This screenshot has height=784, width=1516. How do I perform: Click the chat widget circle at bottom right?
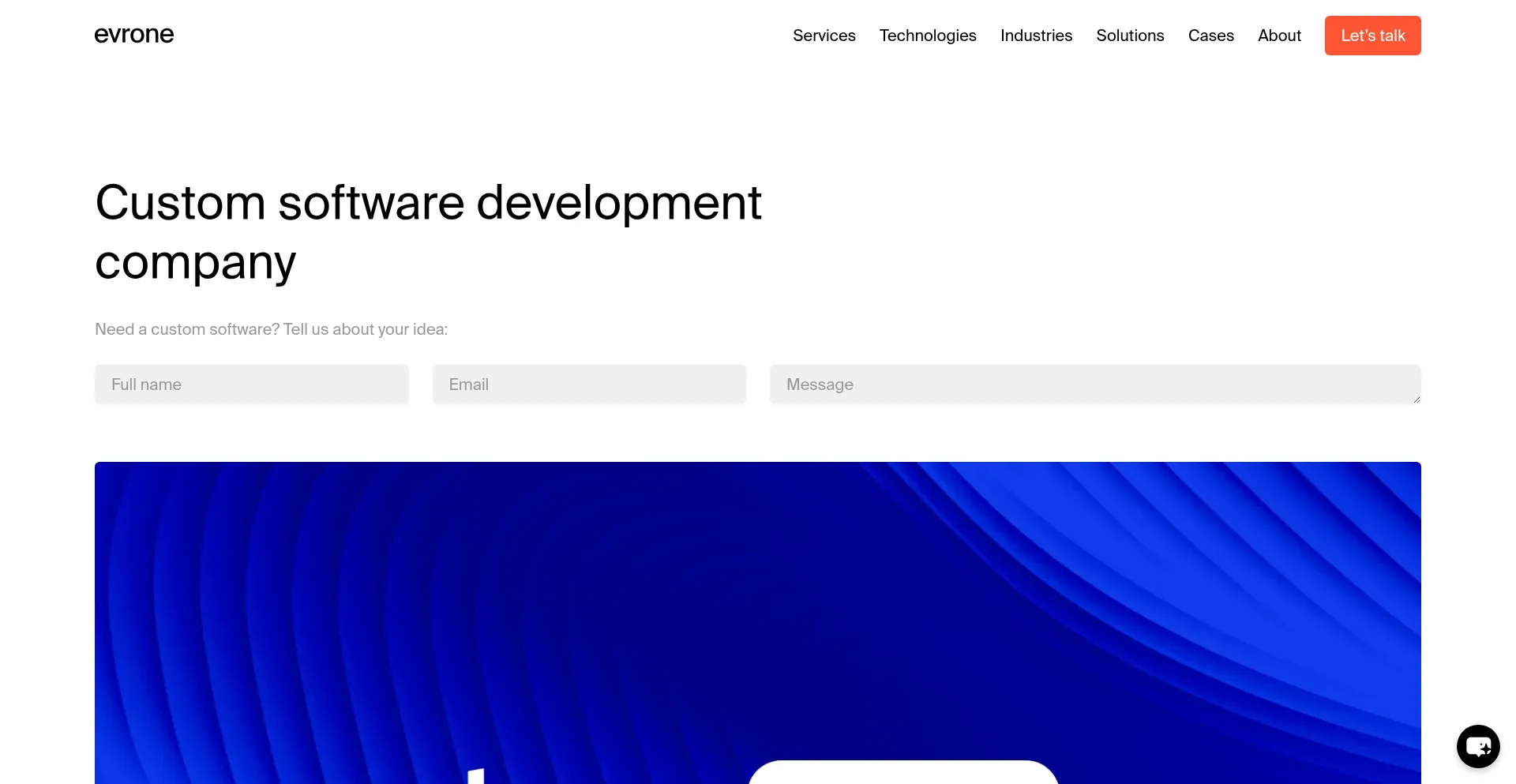click(x=1478, y=746)
